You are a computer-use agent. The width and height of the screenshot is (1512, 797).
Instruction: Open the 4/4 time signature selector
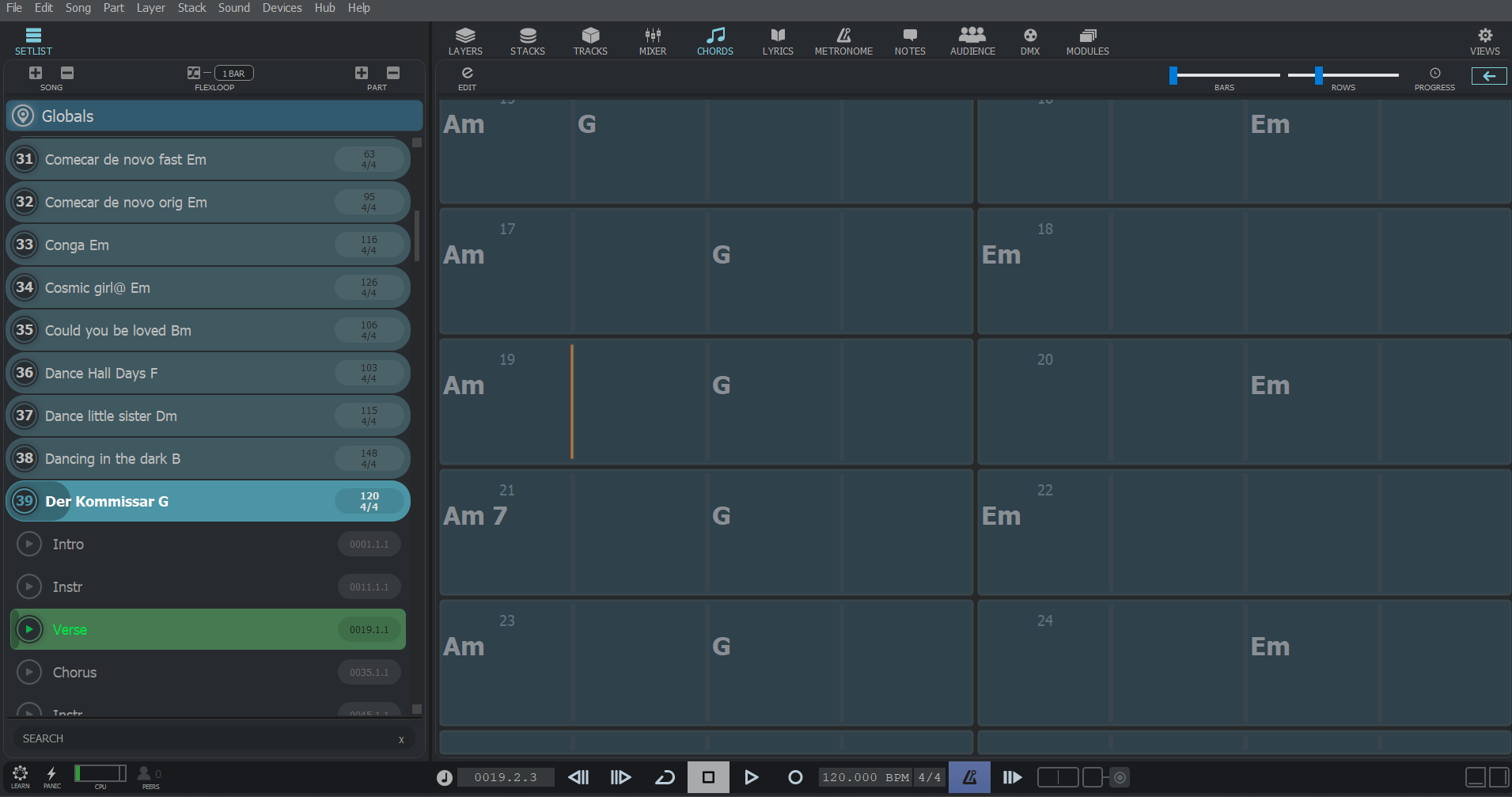click(x=930, y=777)
